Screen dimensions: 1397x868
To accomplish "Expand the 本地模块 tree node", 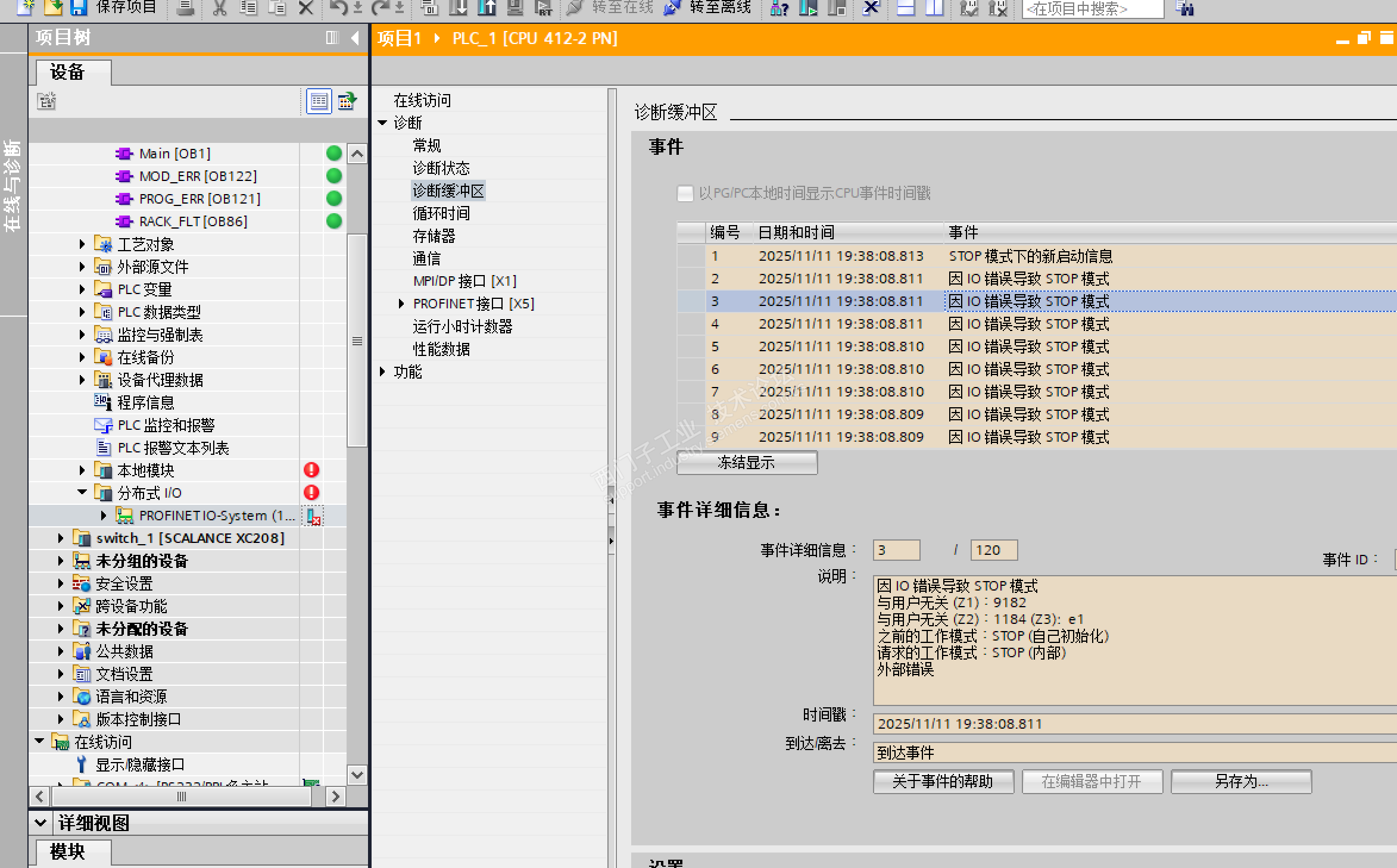I will click(82, 470).
